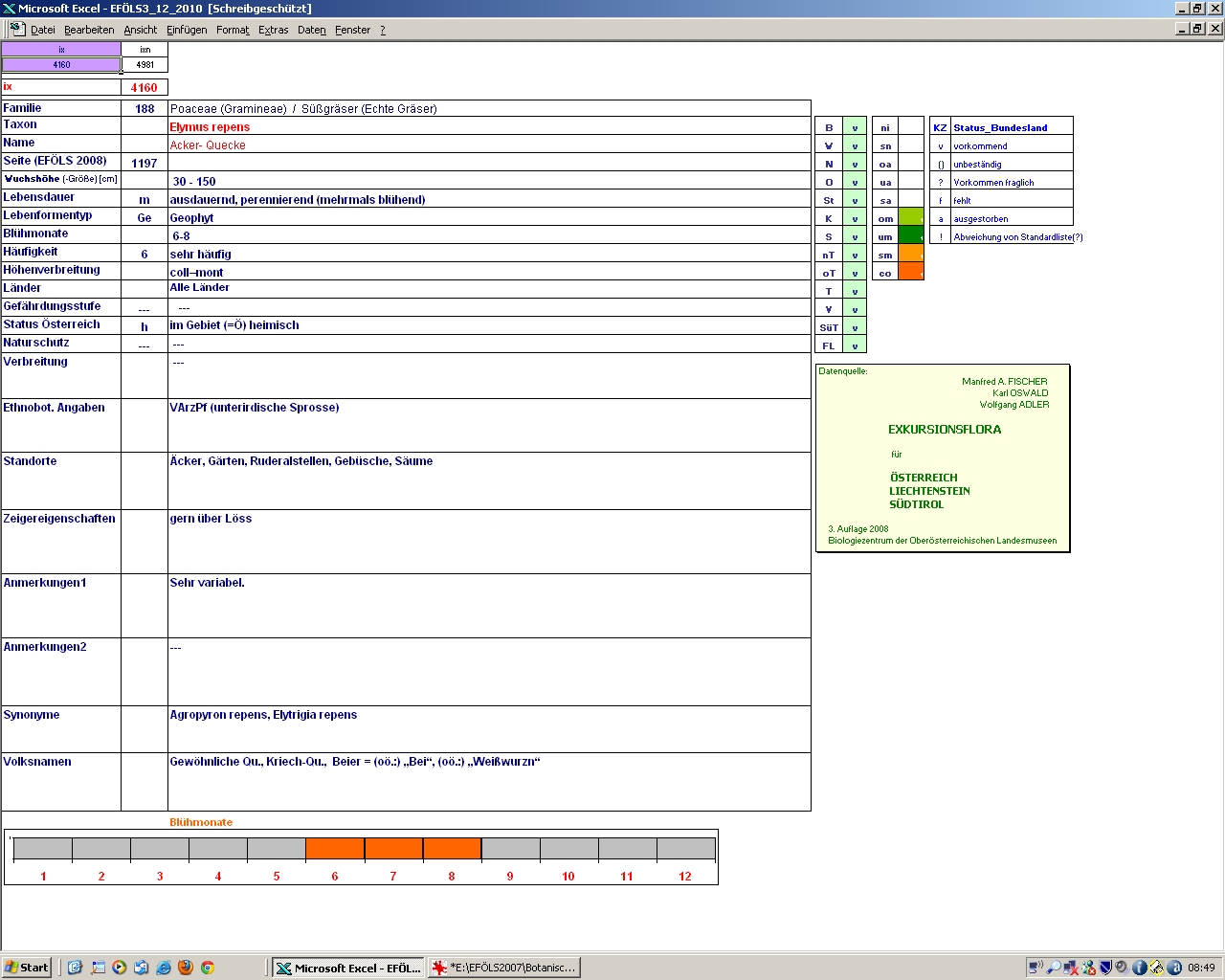This screenshot has width=1225, height=980.
Task: Launch Internet Explorer from quick launch
Action: pyautogui.click(x=163, y=968)
